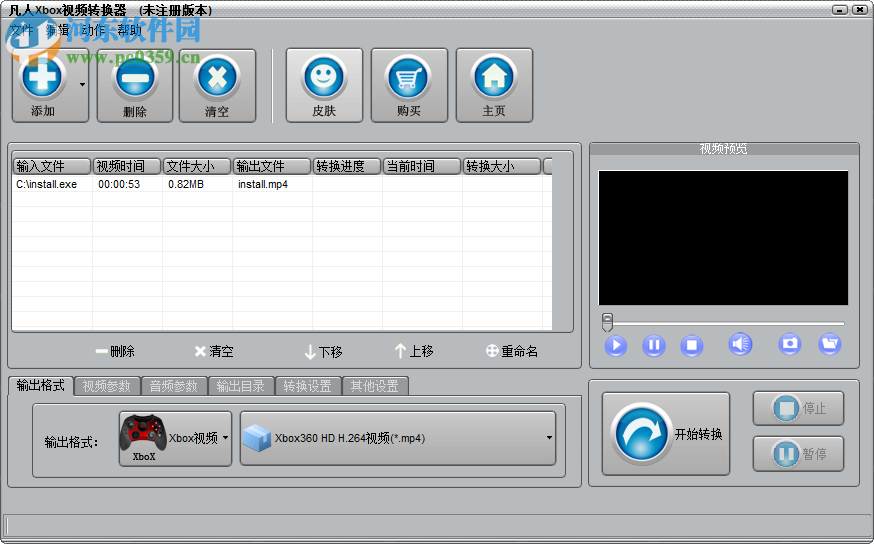Click the video preview seek slider handle
Viewport: 874px width, 544px height.
click(x=608, y=322)
